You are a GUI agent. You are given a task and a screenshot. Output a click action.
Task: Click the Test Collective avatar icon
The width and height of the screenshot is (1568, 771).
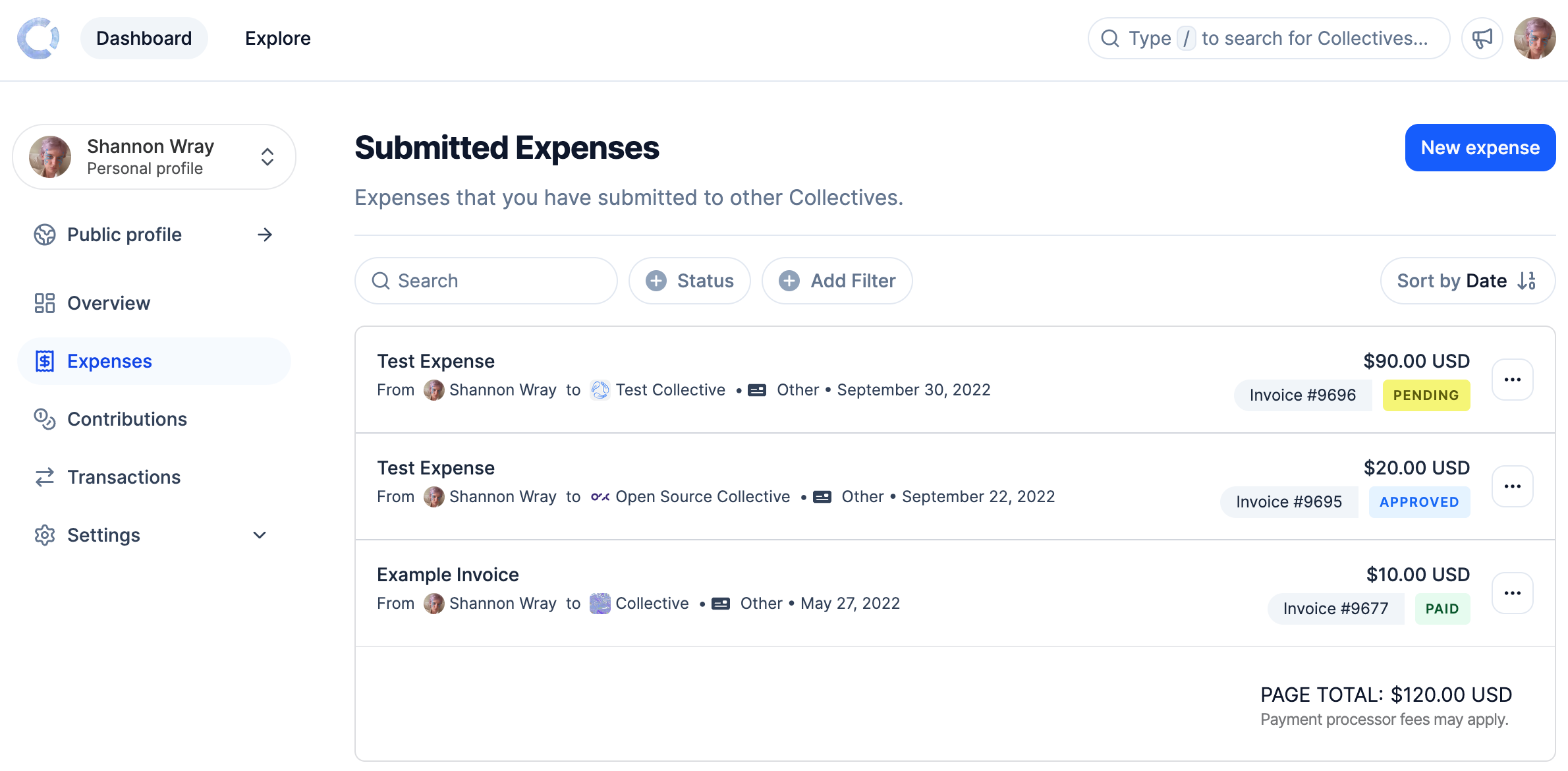point(600,390)
